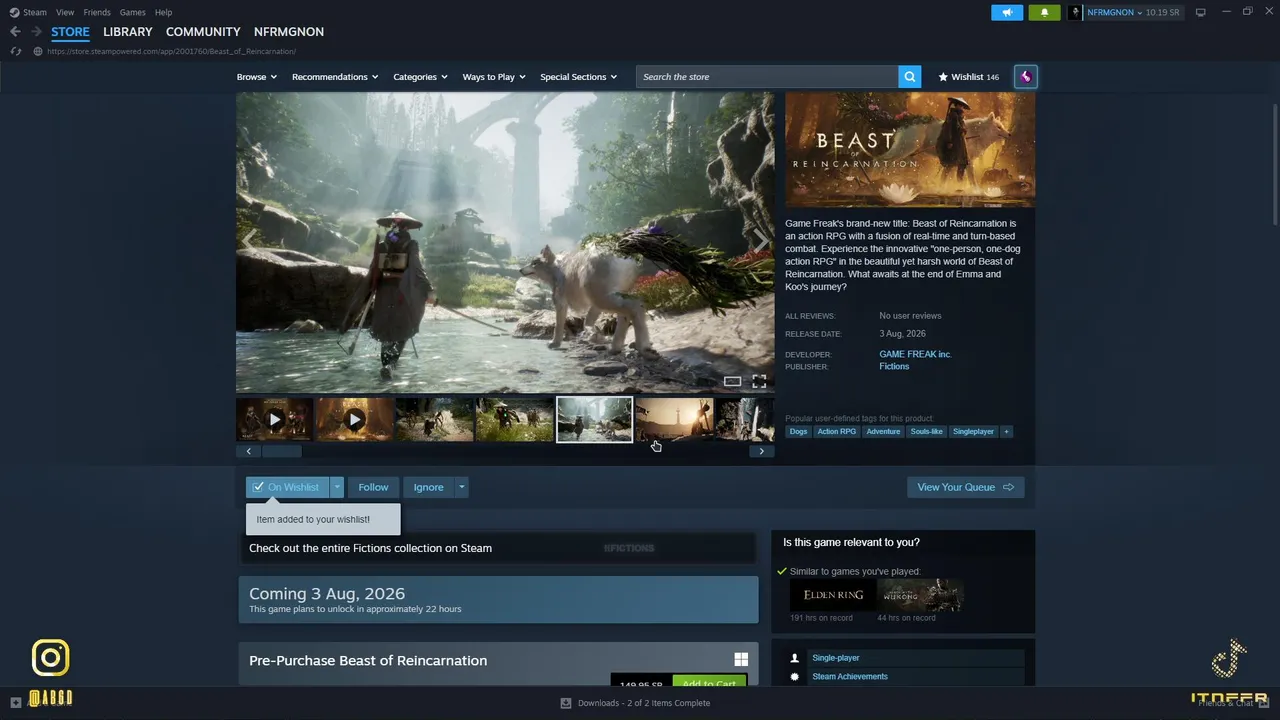This screenshot has width=1280, height=720.
Task: Select the Dogs tag
Action: click(798, 431)
